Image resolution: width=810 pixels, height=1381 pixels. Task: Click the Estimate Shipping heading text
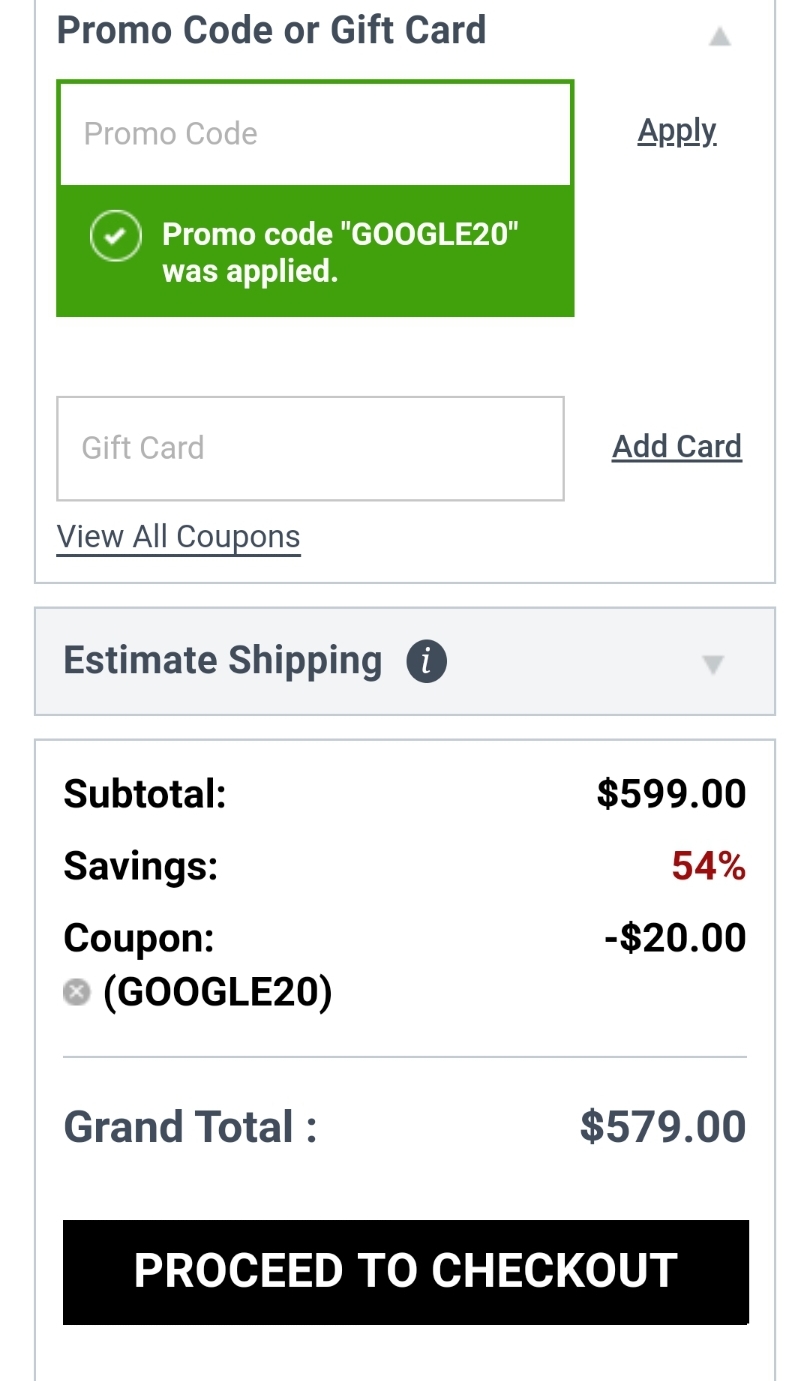click(222, 661)
